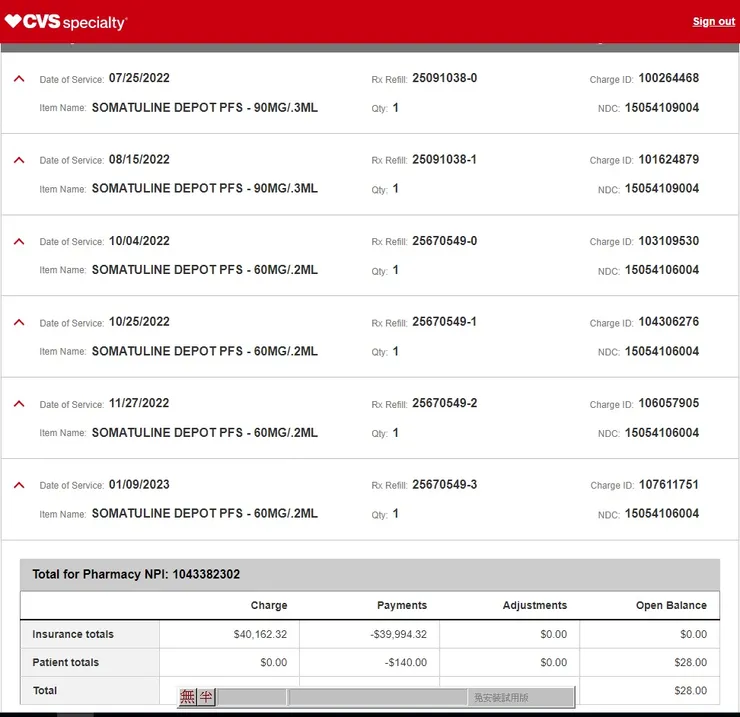Image resolution: width=740 pixels, height=717 pixels.
Task: Click the IME candidate bar text area
Action: (x=378, y=697)
